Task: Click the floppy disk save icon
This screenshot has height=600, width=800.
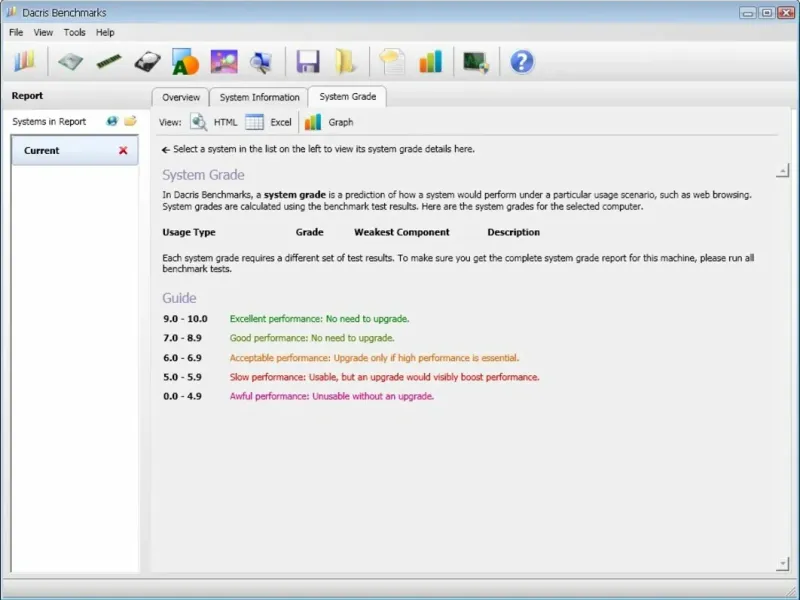Action: tap(308, 62)
